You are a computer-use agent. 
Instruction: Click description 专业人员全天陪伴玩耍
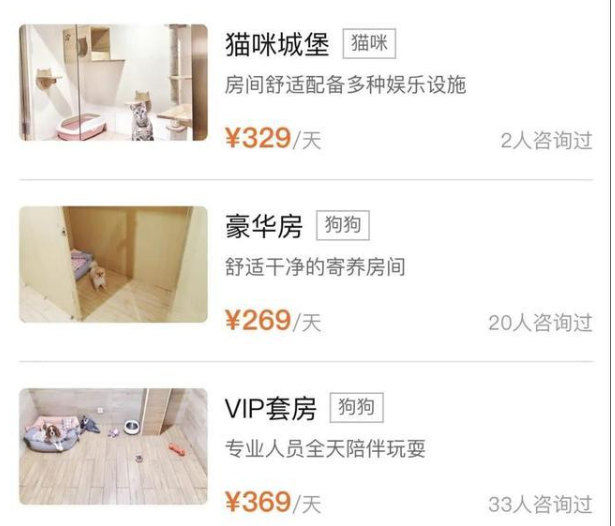pos(326,449)
